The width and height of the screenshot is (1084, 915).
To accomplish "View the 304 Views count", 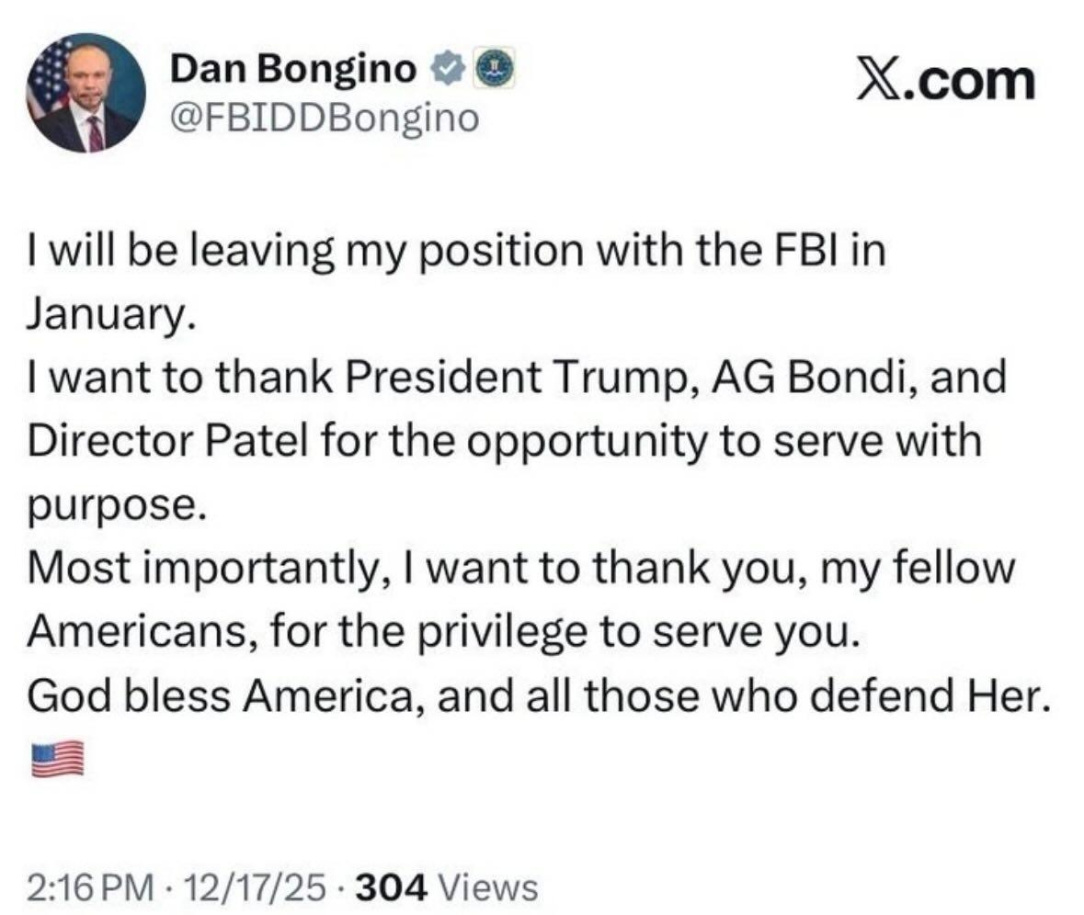I will (447, 887).
